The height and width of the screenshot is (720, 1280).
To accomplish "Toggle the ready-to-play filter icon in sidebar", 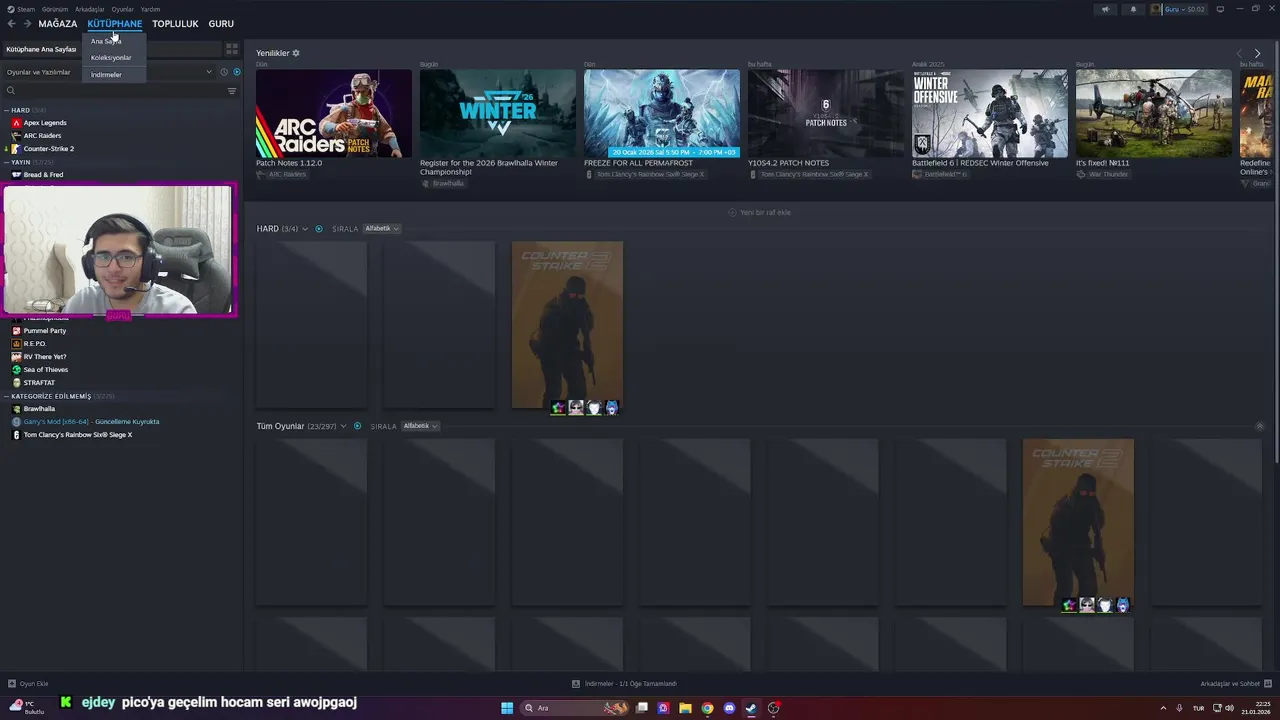I will 237,72.
